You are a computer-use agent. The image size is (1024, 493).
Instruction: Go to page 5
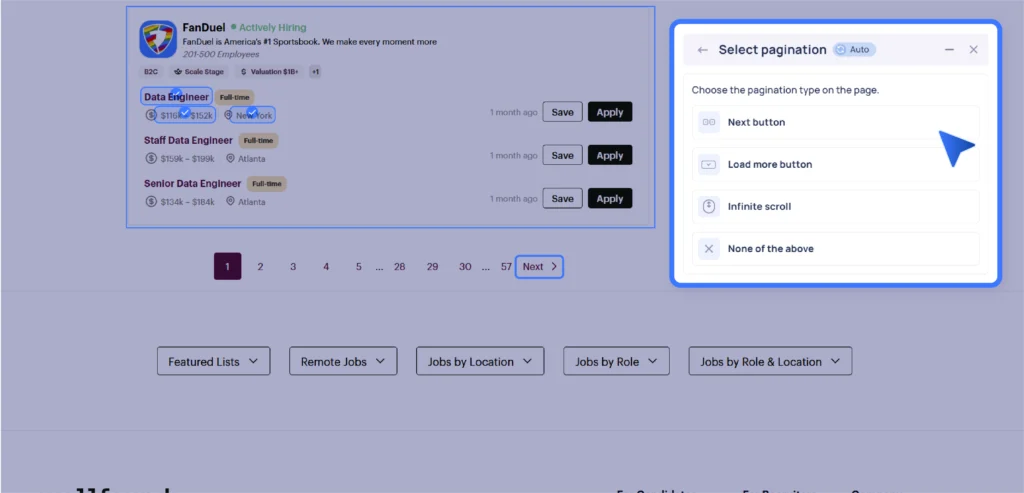[x=359, y=266]
